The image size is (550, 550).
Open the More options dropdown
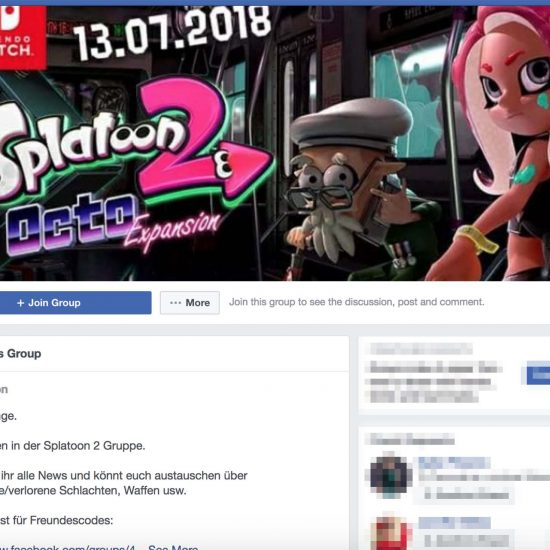pos(190,303)
